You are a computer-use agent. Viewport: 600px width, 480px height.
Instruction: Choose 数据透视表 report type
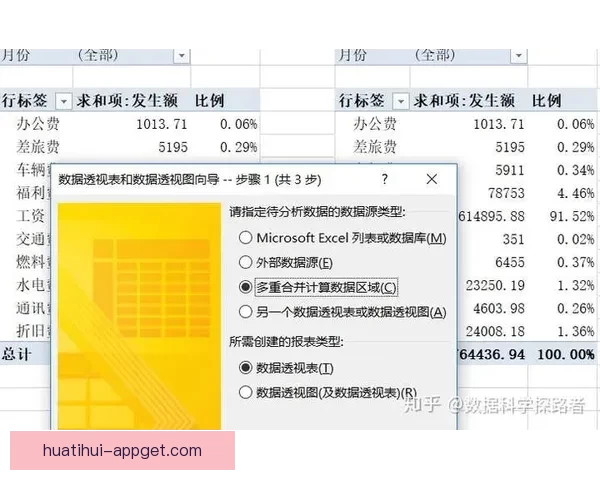tap(245, 368)
